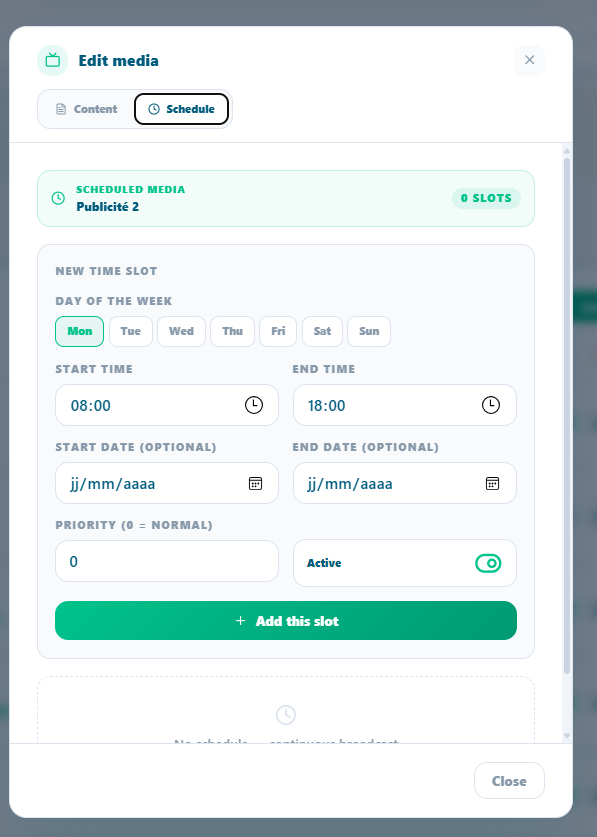Toggle the Active switch off
597x837 pixels.
[488, 563]
